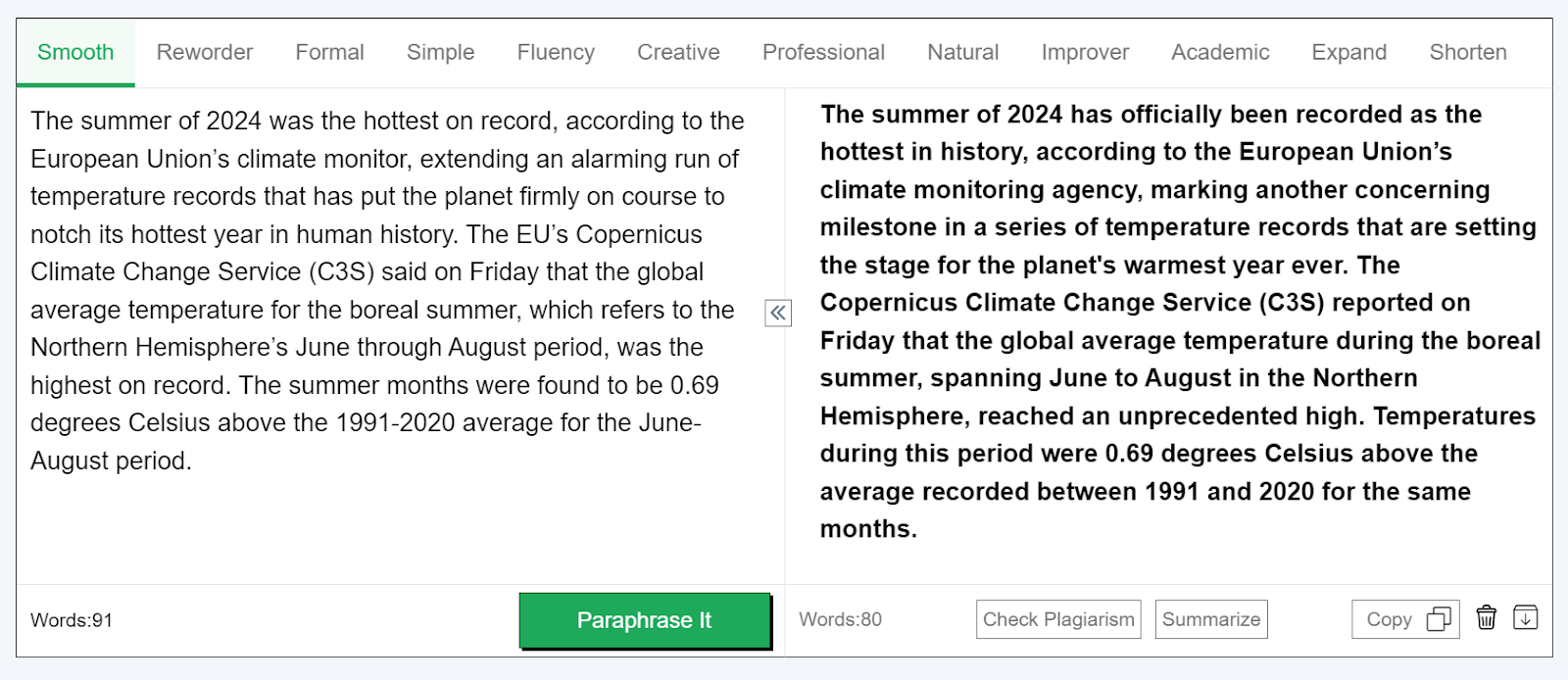Select the Reworder tab
This screenshot has width=1568, height=680.
point(205,53)
